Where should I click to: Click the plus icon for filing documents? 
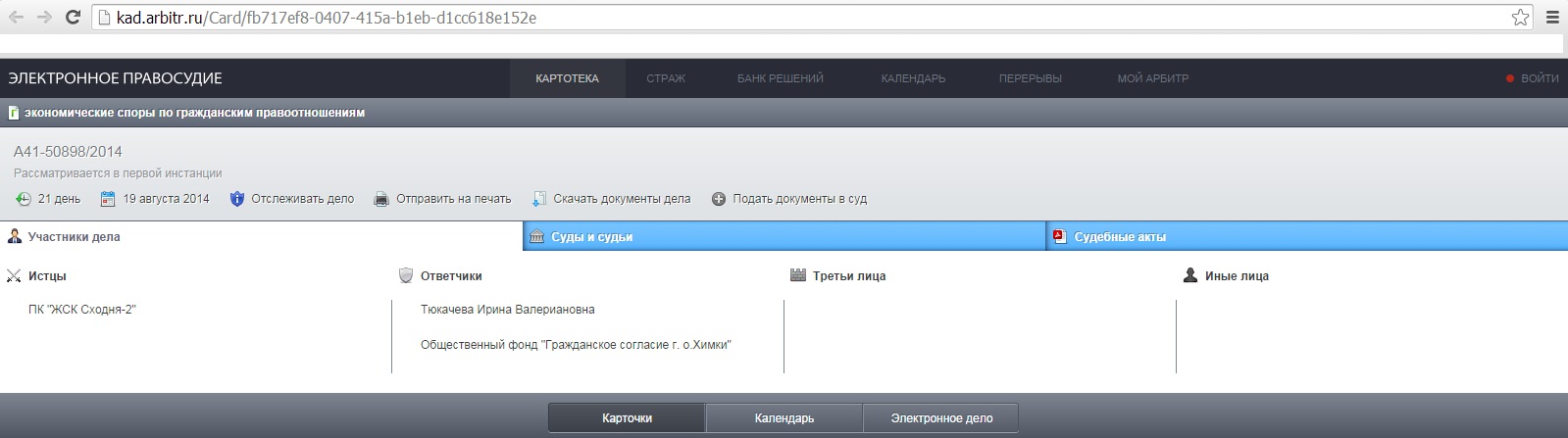tap(719, 199)
